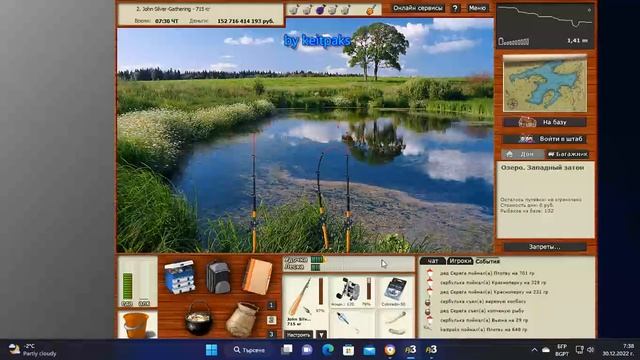Click the Войти в штаб button
640x360 pixels.
[545, 139]
